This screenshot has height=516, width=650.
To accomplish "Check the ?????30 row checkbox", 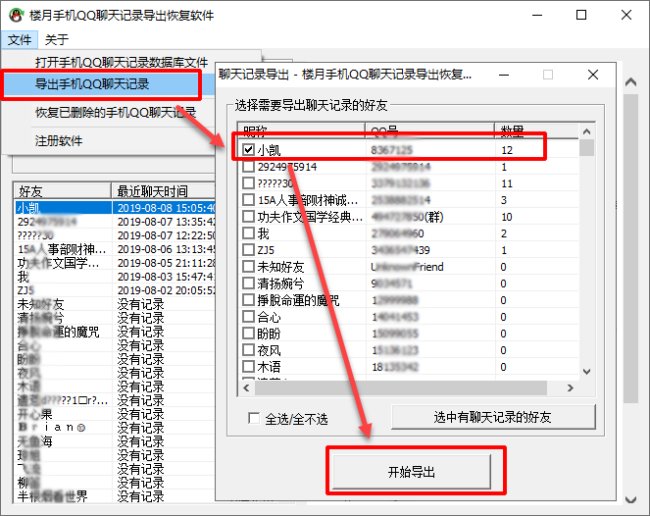I will coord(248,183).
